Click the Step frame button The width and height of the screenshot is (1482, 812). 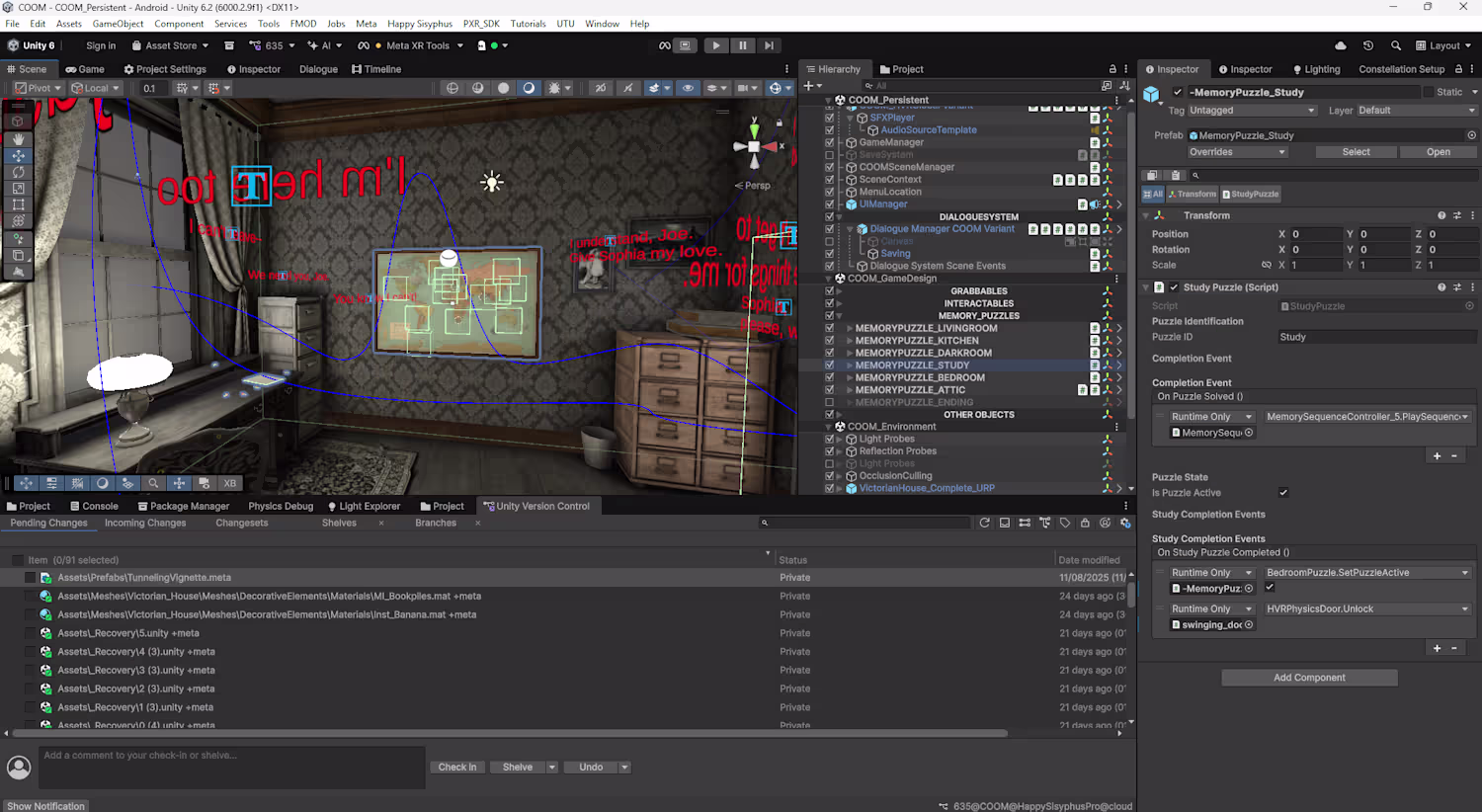(x=770, y=45)
